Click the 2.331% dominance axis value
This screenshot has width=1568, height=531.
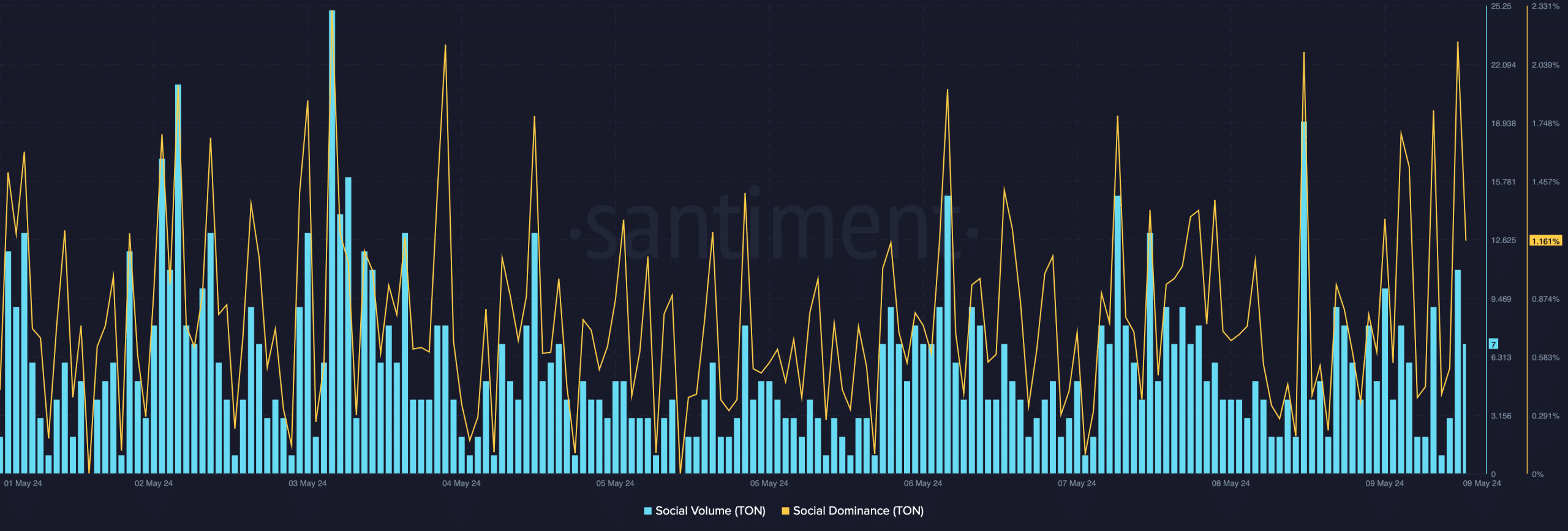click(x=1545, y=7)
